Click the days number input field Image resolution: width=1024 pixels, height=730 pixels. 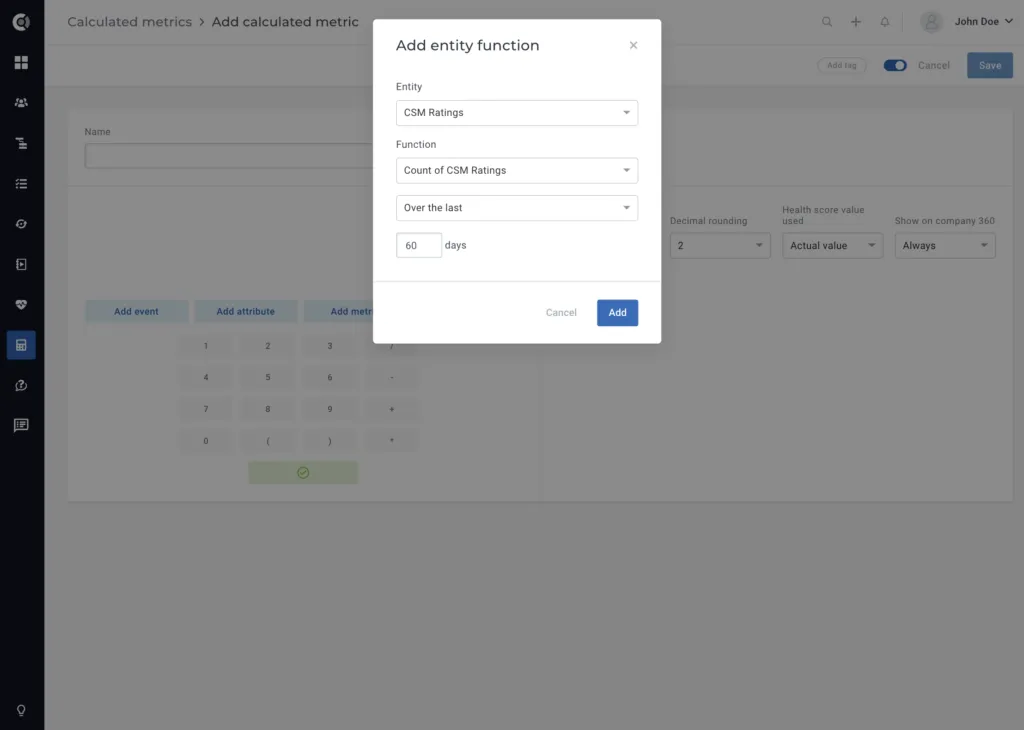(x=419, y=246)
